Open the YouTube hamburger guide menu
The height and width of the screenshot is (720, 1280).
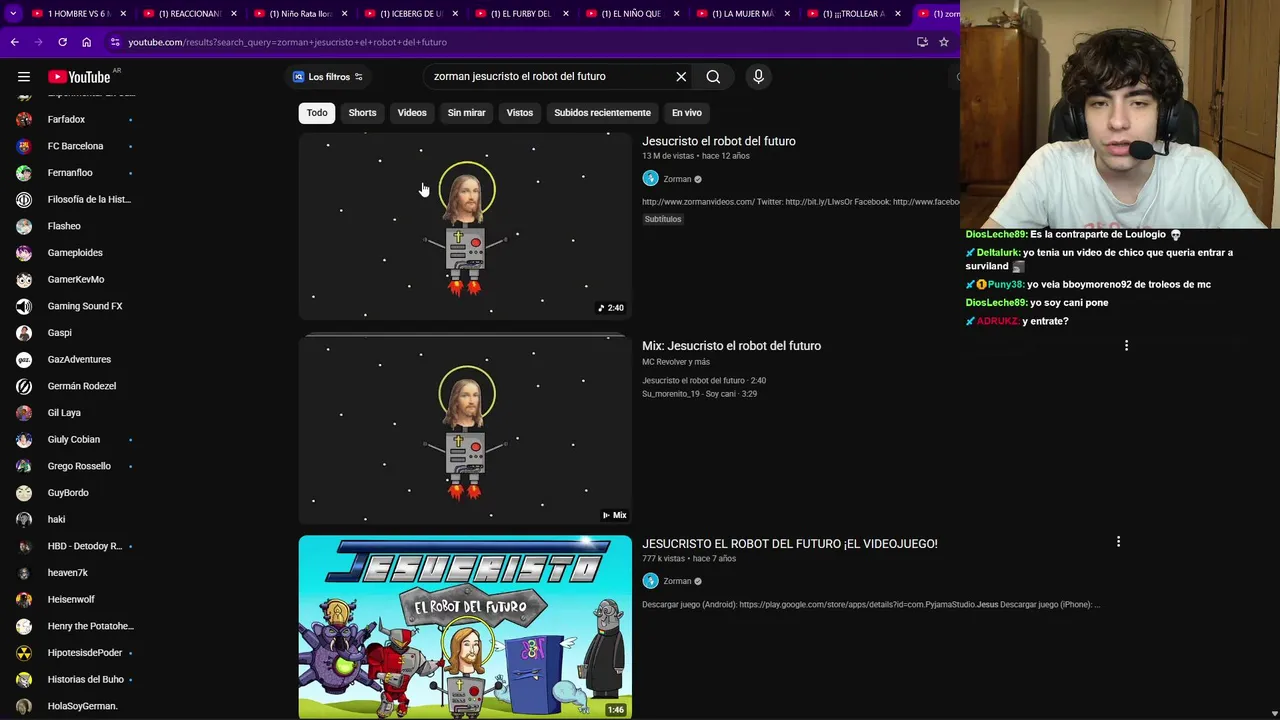point(24,76)
